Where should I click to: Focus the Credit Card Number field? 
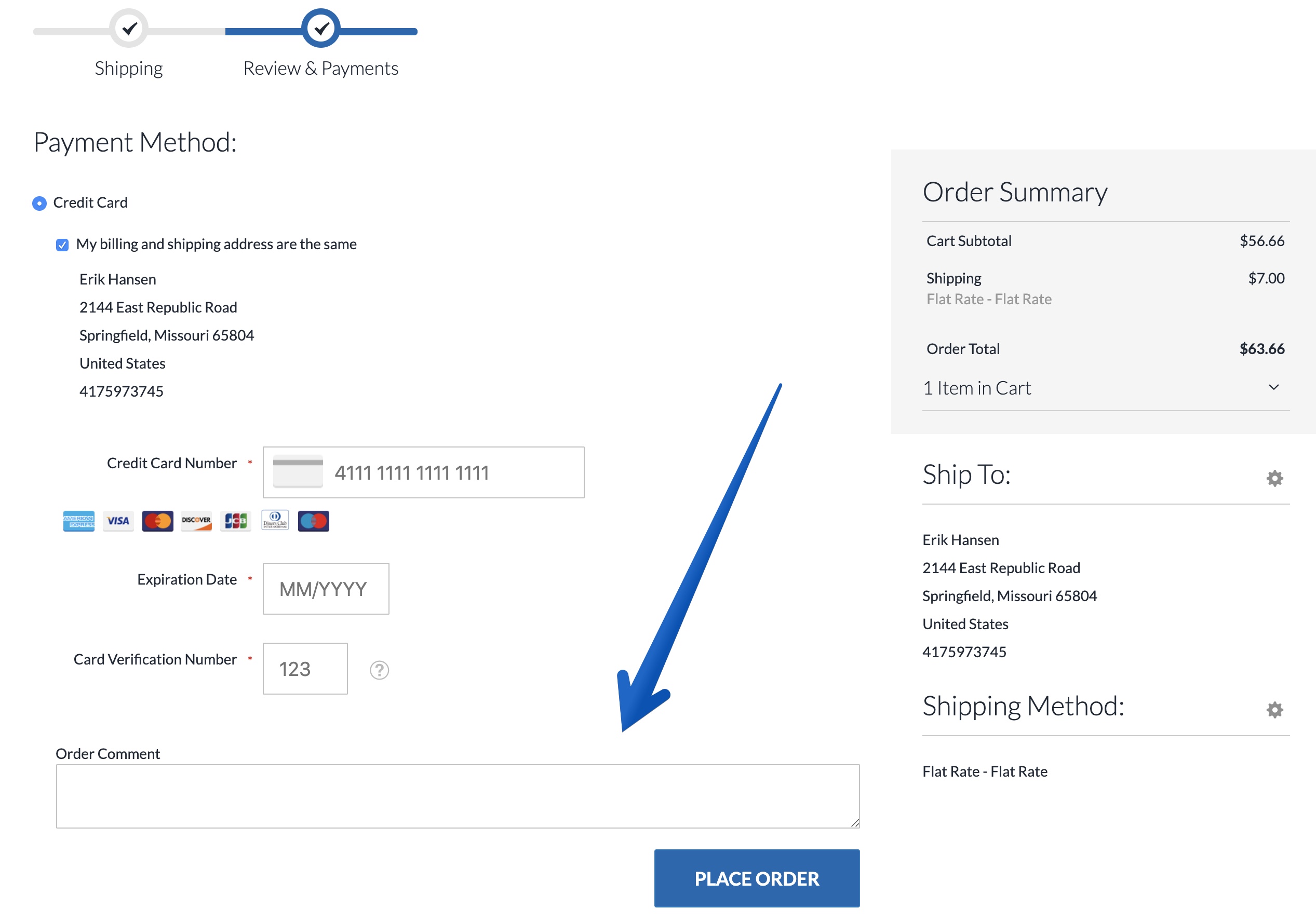424,472
